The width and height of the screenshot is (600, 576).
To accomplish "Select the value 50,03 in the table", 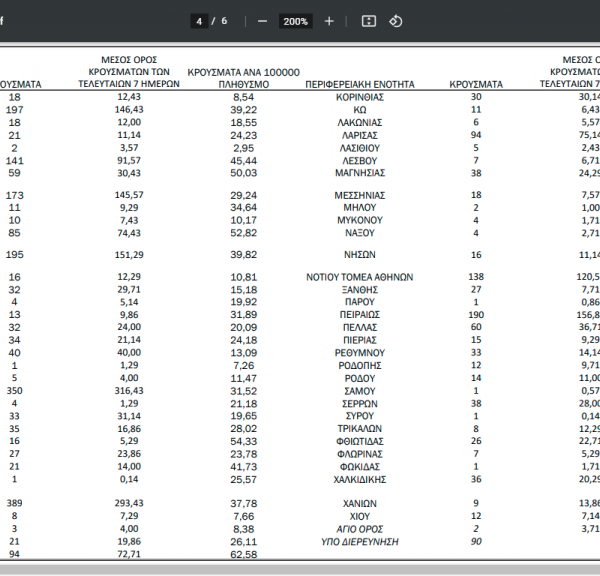I will click(244, 173).
